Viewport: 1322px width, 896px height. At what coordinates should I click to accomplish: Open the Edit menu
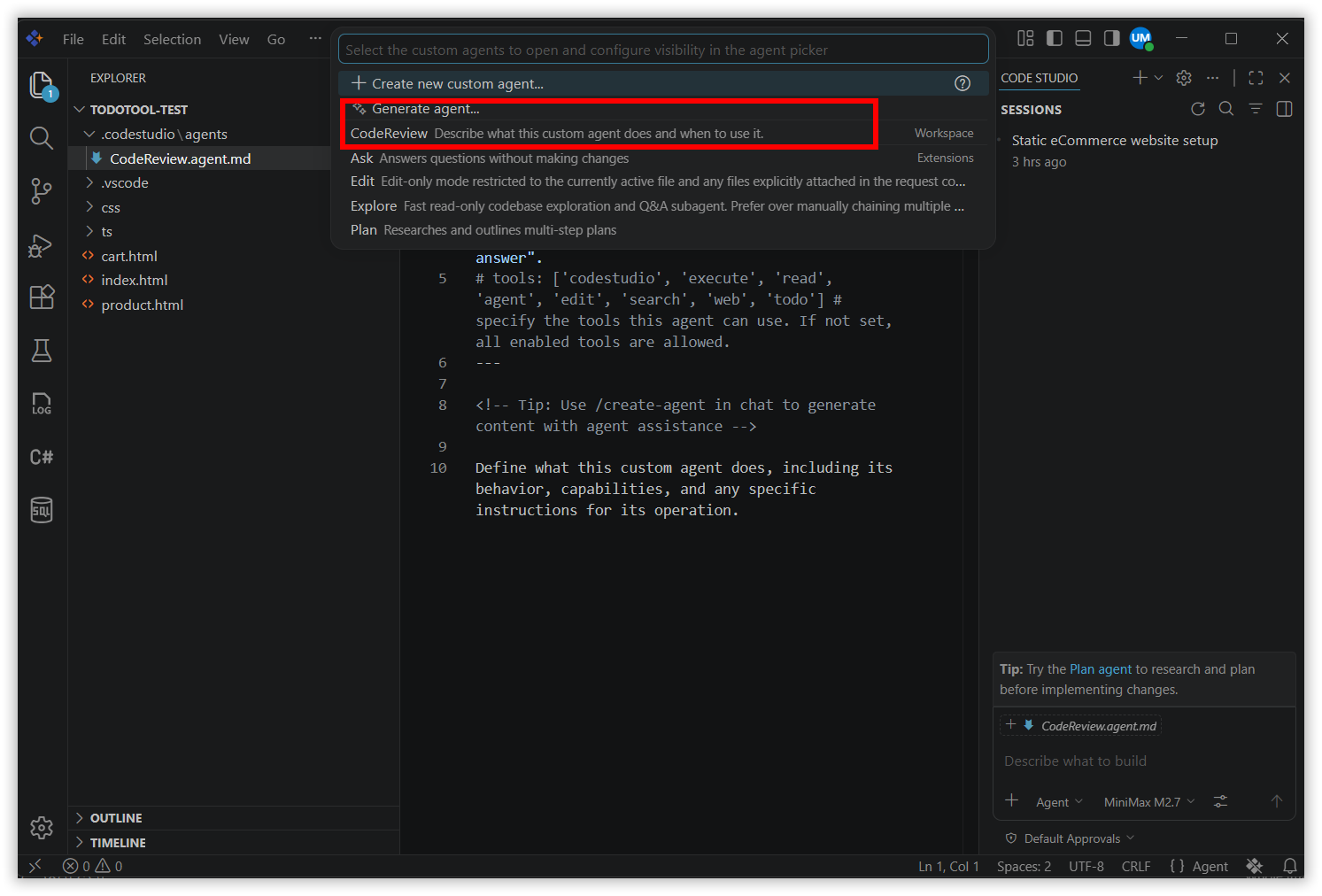(113, 39)
